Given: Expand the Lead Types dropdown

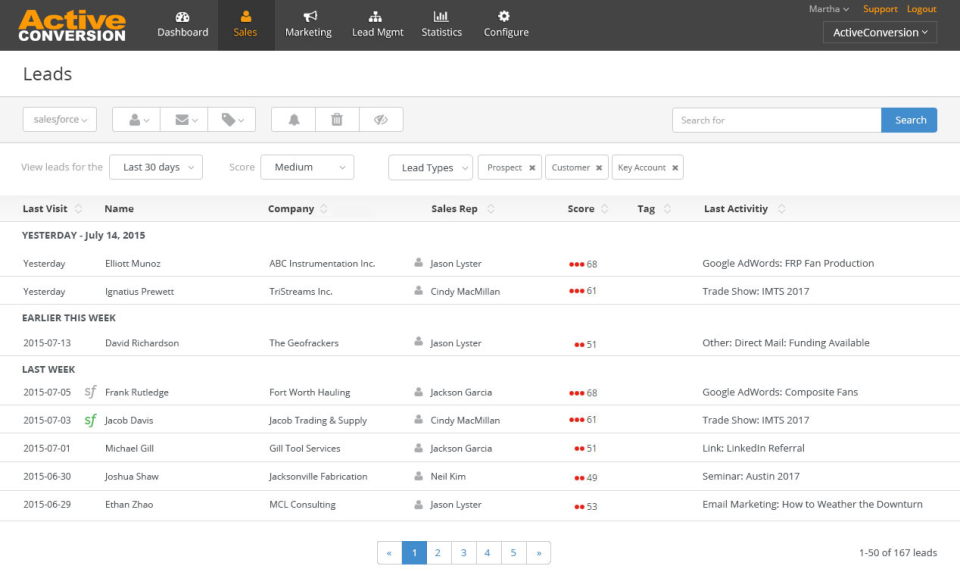Looking at the screenshot, I should pos(430,167).
